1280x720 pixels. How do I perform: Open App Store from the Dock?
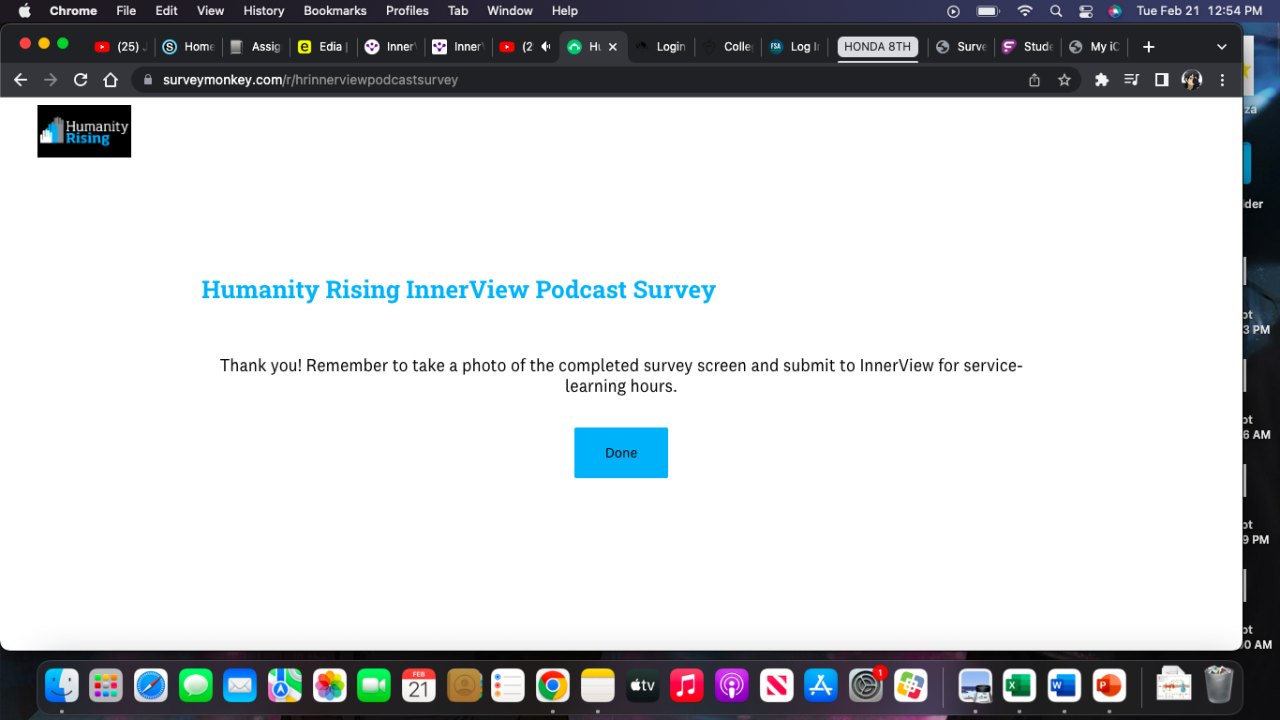[821, 685]
